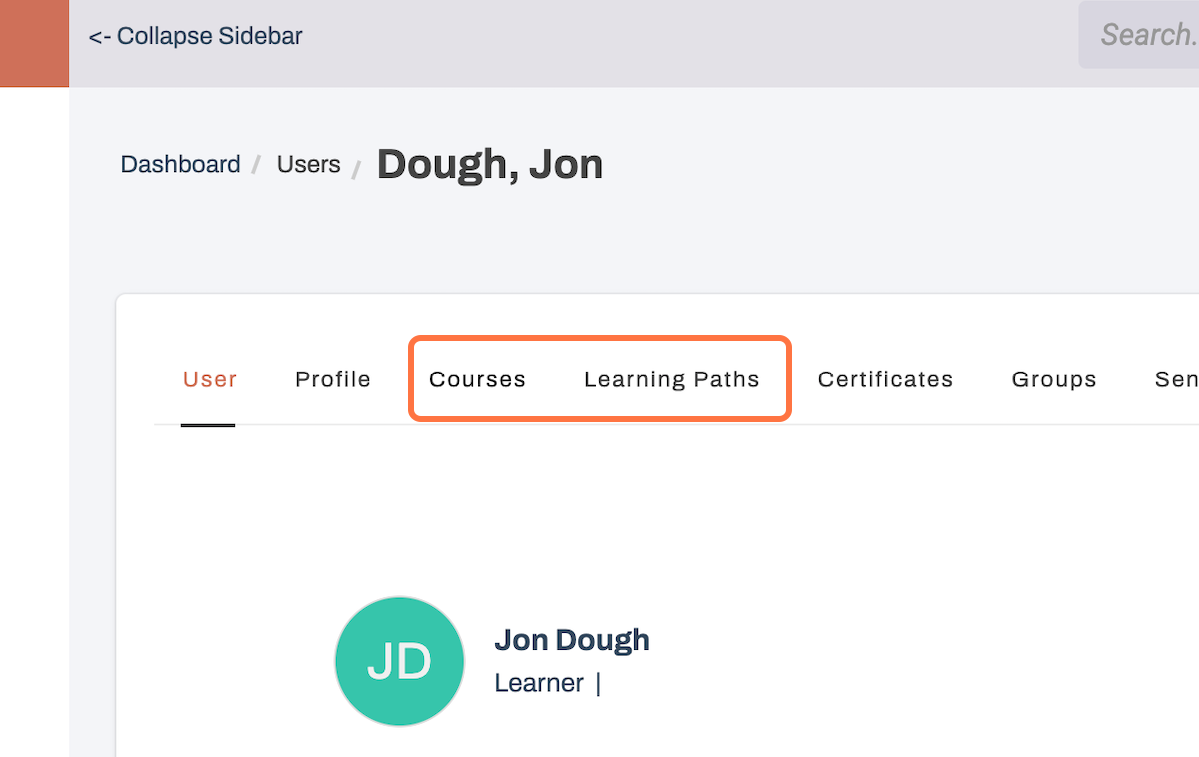1199x757 pixels.
Task: Click the active tab underline indicator
Action: pyautogui.click(x=207, y=426)
